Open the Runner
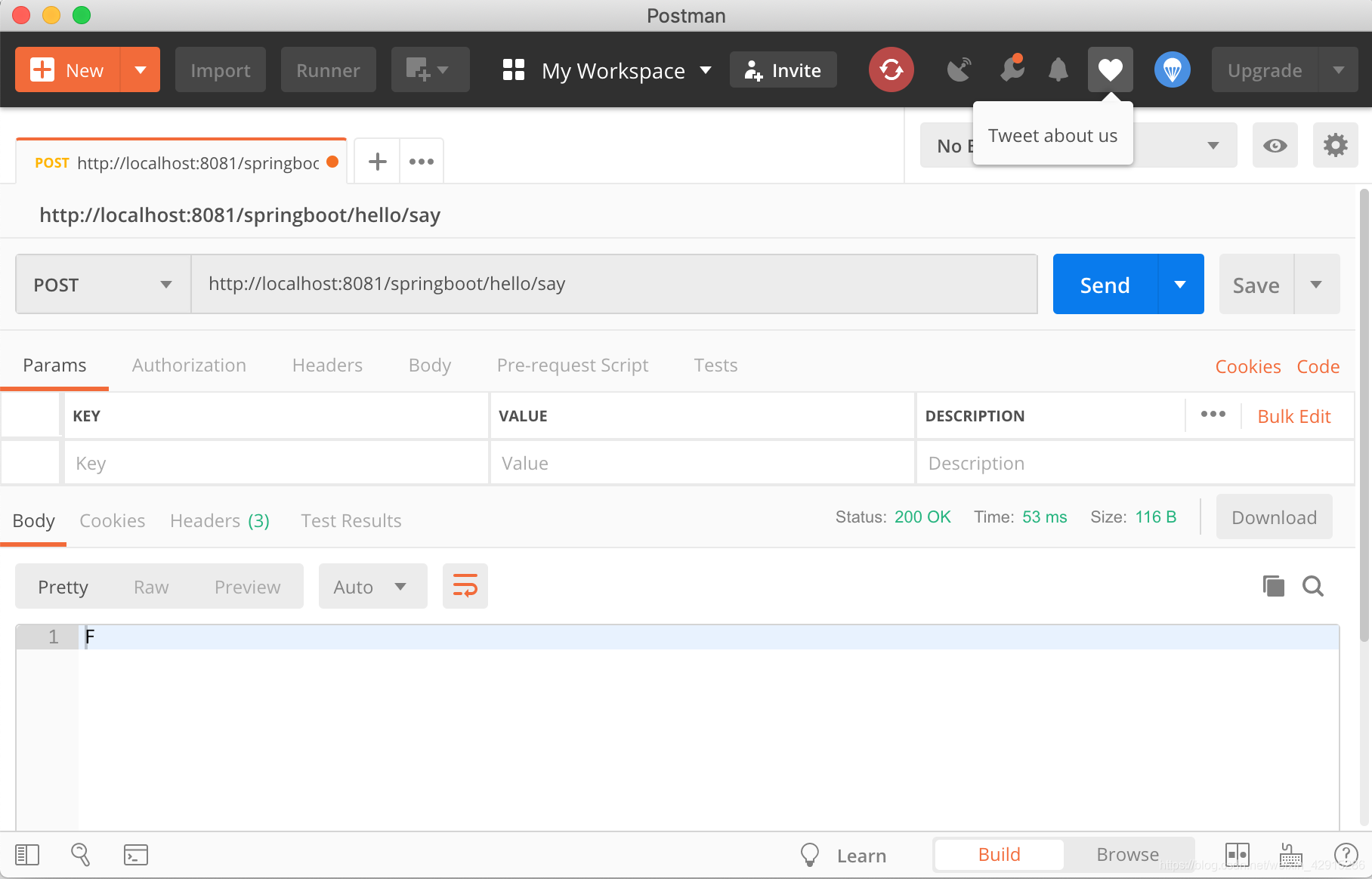The image size is (1372, 879). coord(328,69)
